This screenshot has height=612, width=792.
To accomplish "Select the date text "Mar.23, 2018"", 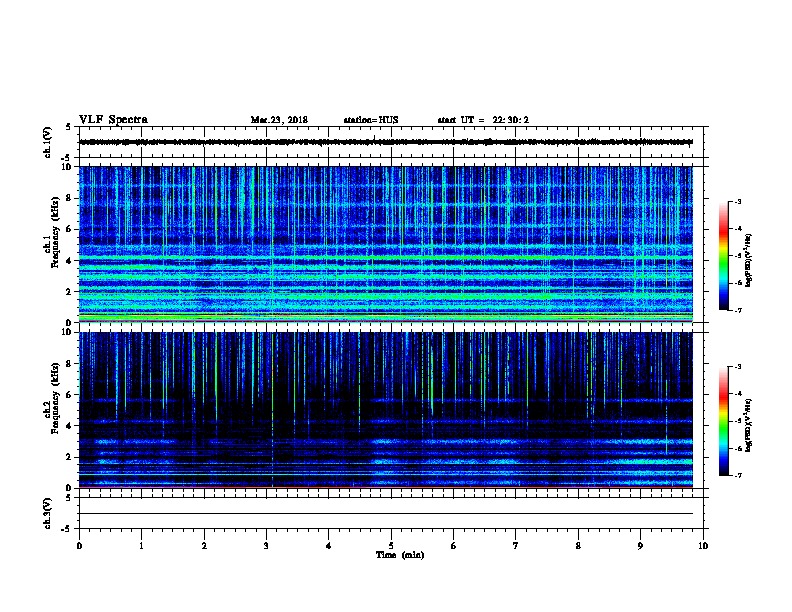I will pos(279,120).
